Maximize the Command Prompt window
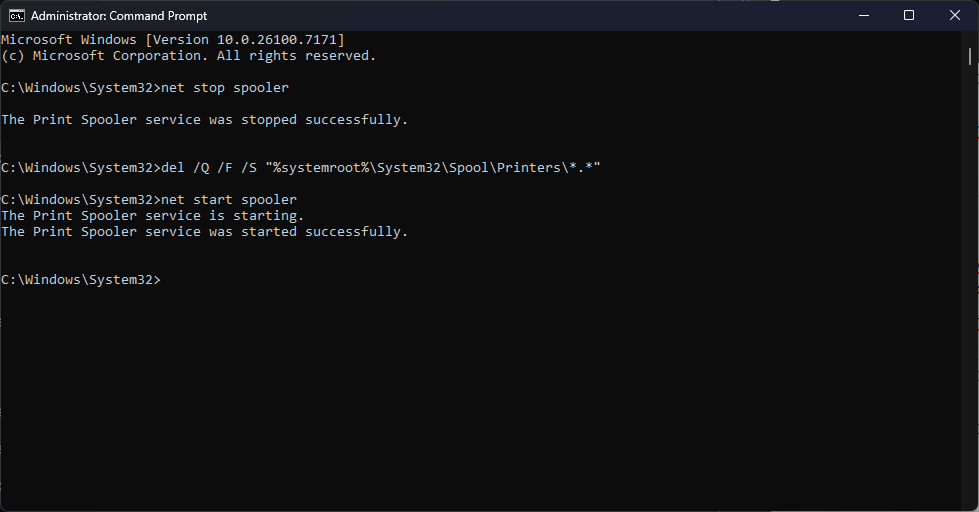 [x=908, y=15]
